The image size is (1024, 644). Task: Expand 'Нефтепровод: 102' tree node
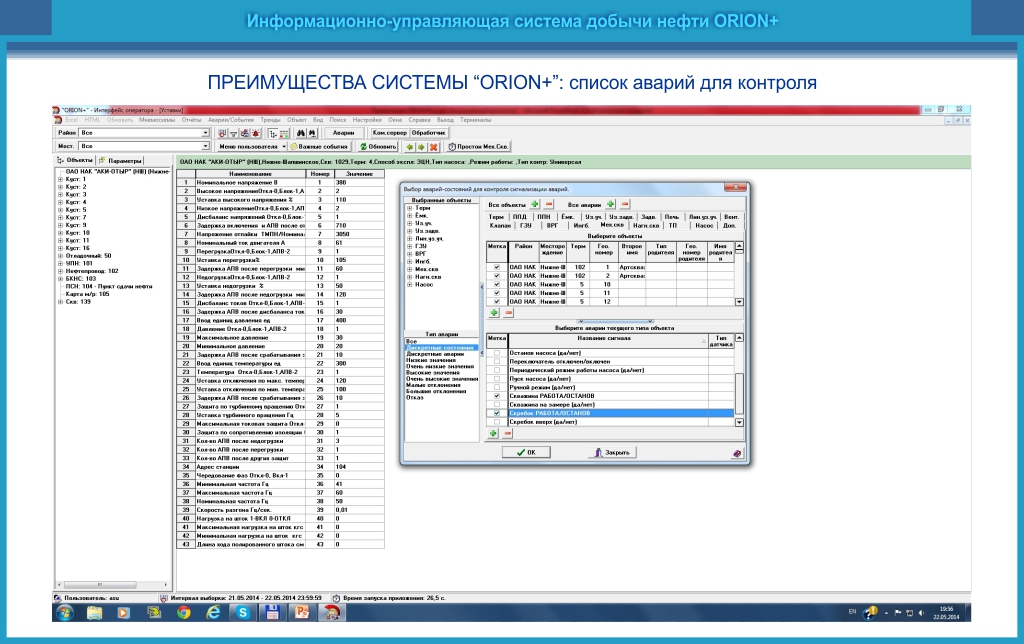[x=60, y=271]
